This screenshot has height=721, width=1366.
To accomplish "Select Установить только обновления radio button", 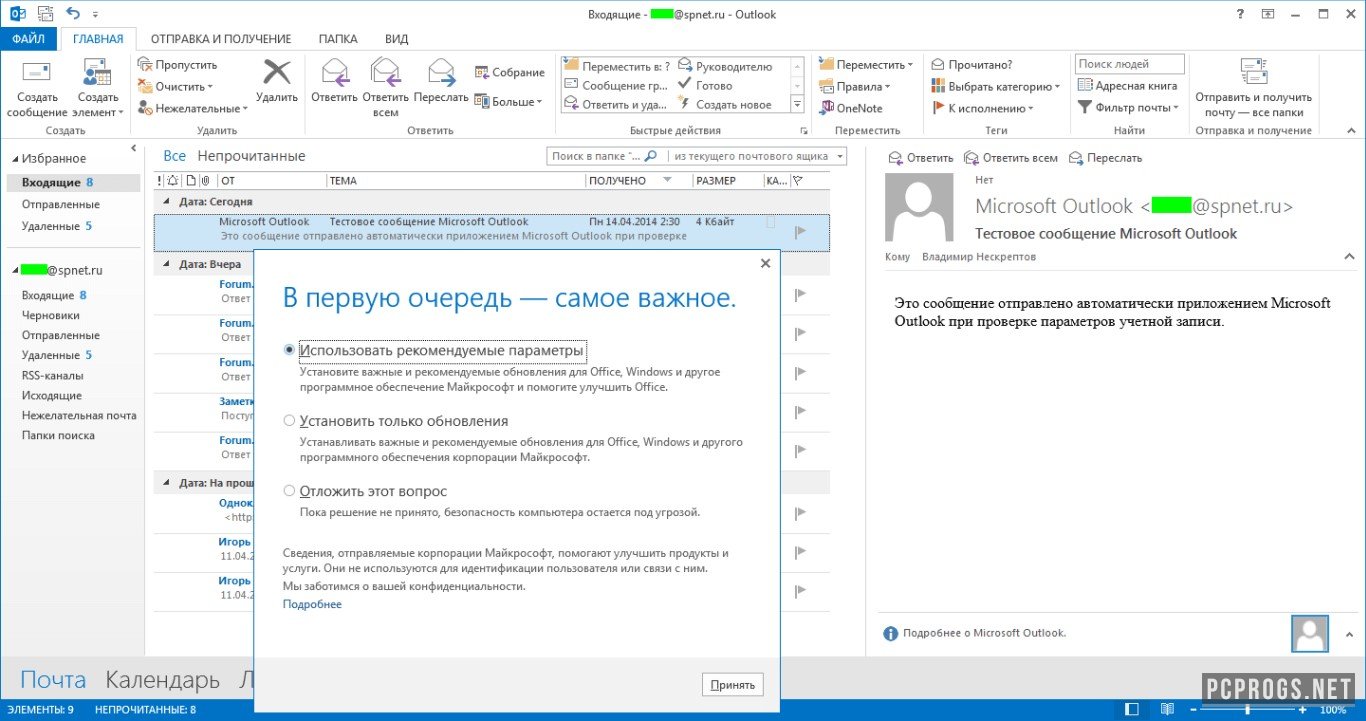I will (290, 421).
